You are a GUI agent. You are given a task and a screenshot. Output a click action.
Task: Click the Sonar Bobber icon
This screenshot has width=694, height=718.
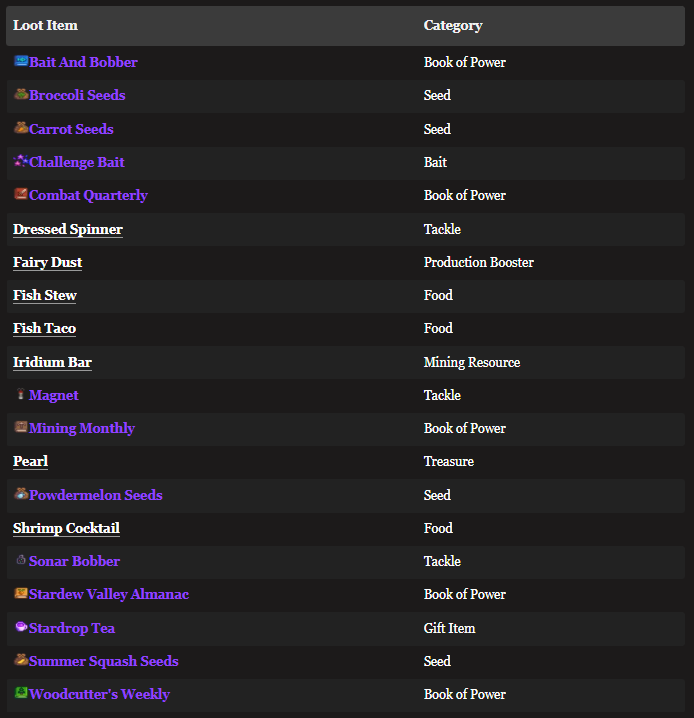point(21,561)
